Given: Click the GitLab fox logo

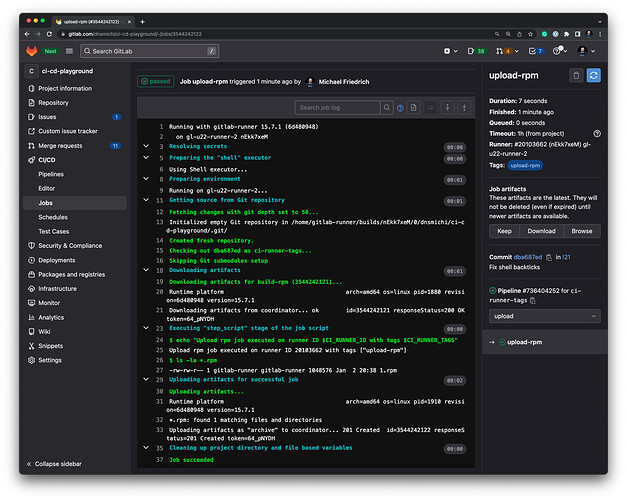Looking at the screenshot, I should [x=32, y=51].
